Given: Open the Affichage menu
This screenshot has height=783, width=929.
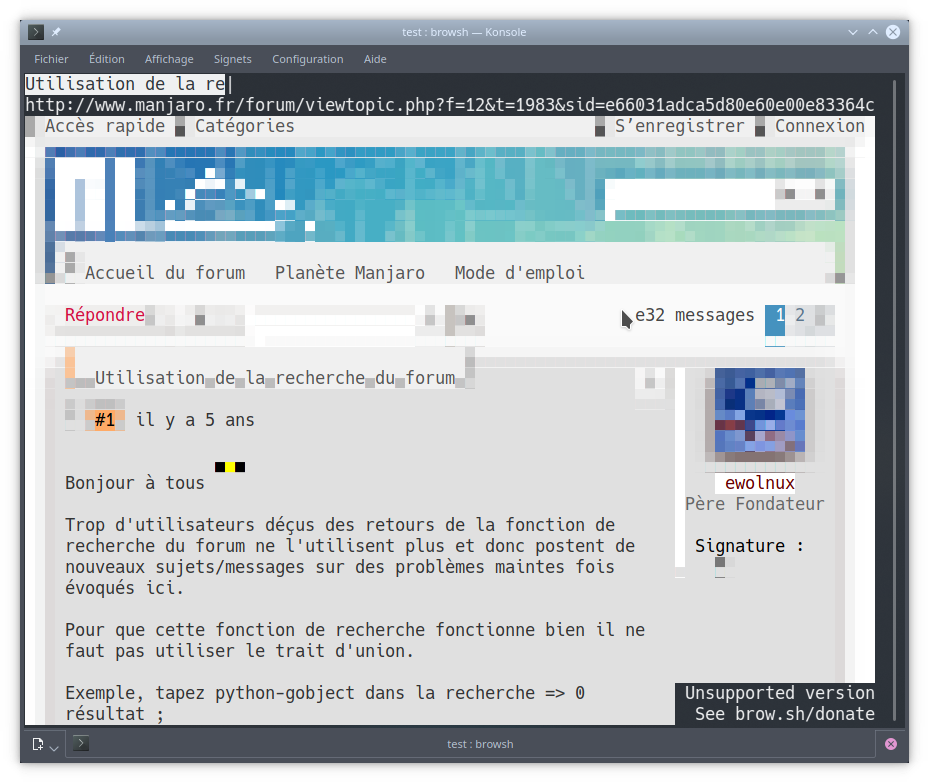Looking at the screenshot, I should (169, 59).
